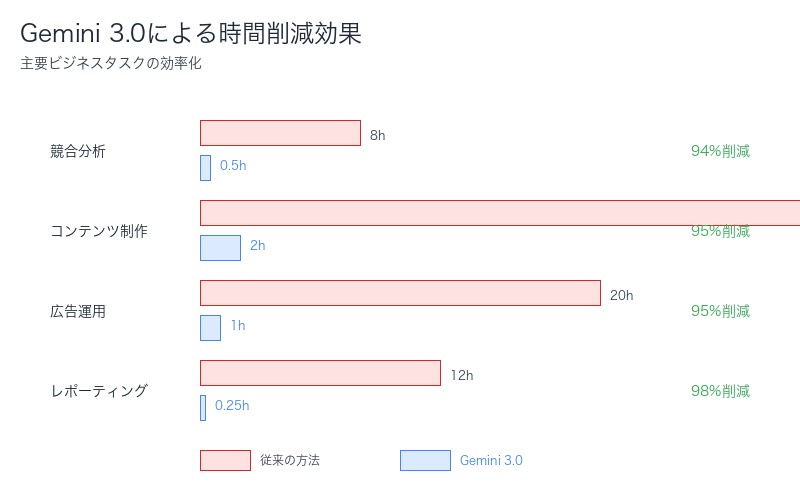The width and height of the screenshot is (800, 500).
Task: Click the blue 1h bar for 広告運用
Action: click(x=210, y=328)
